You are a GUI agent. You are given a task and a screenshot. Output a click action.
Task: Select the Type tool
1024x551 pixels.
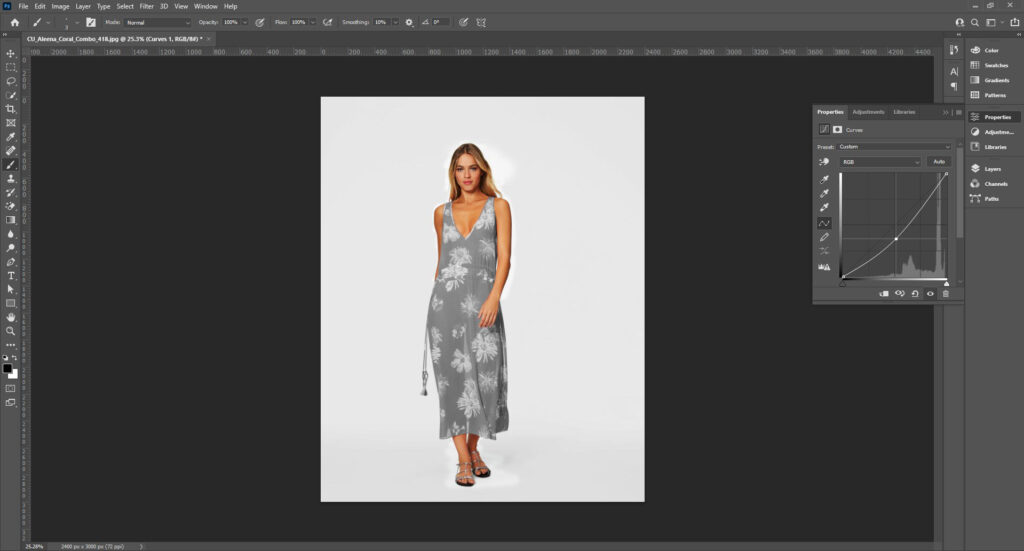[10, 276]
